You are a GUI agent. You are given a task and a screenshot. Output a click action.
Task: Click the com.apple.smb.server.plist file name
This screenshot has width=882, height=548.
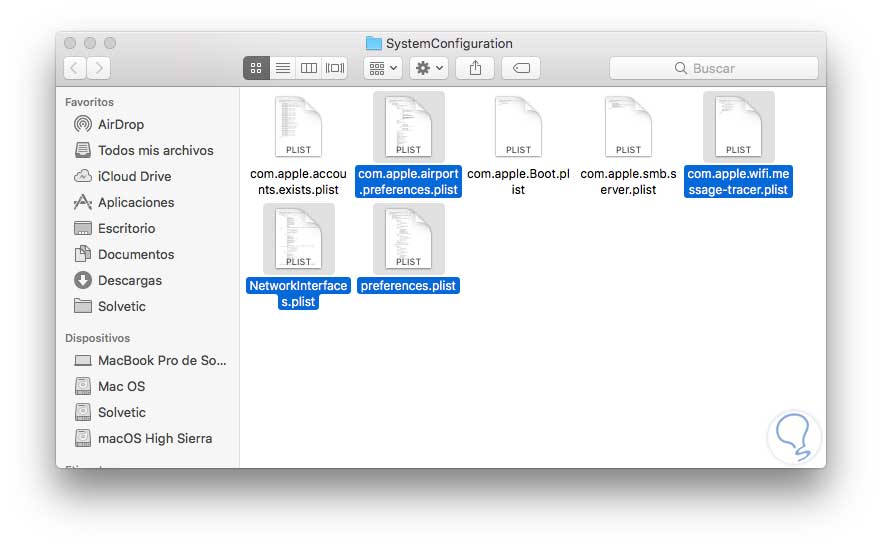[x=628, y=182]
